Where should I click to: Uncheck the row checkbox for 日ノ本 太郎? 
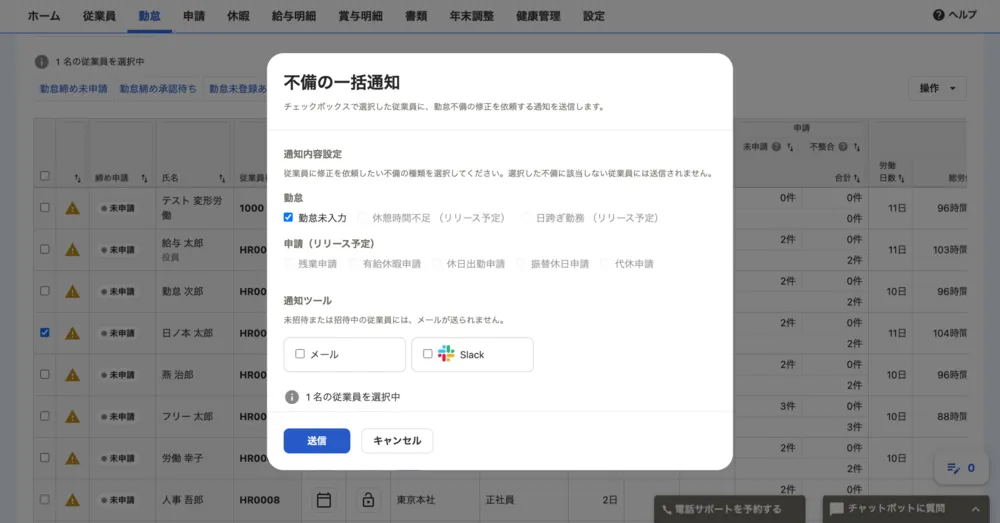[45, 332]
